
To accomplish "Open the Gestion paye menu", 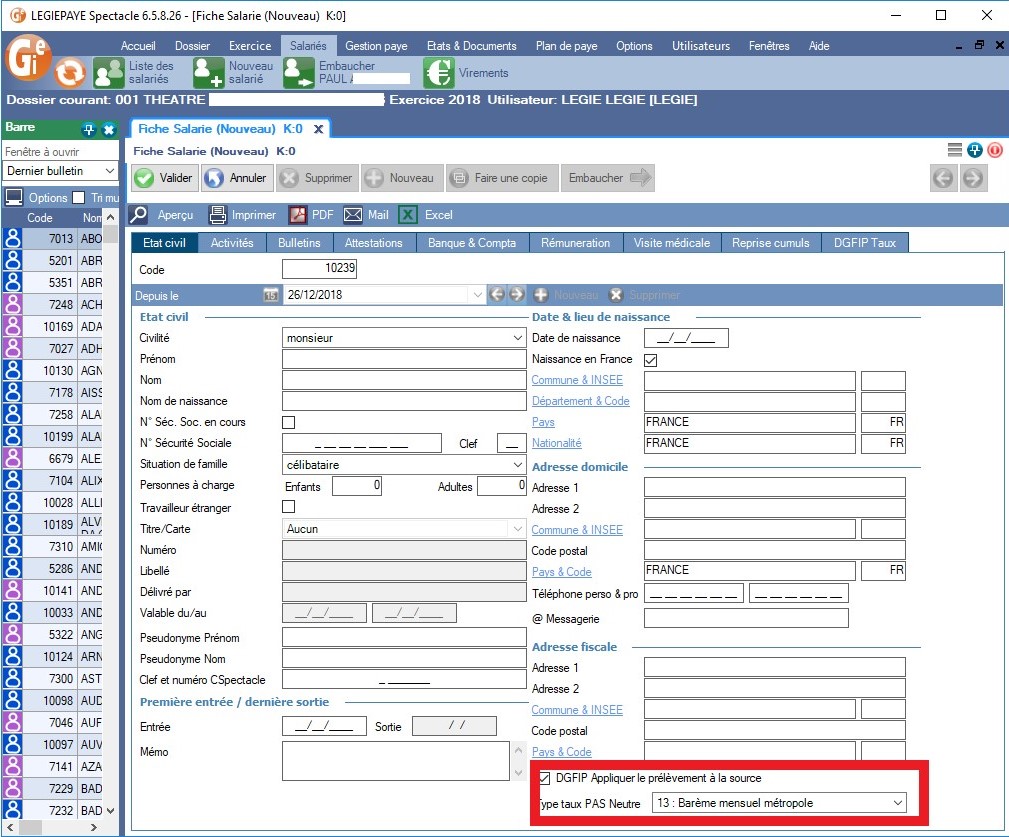I will click(x=376, y=46).
